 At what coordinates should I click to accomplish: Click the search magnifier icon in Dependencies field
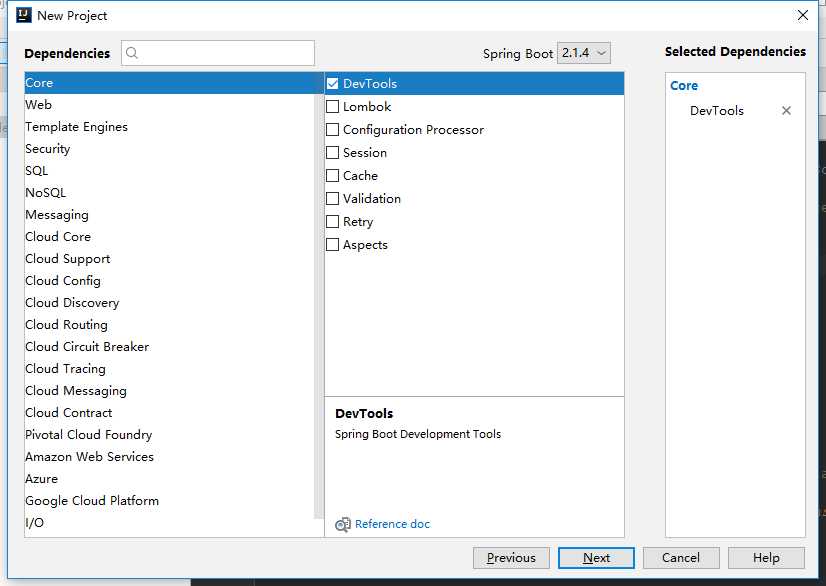coord(132,53)
